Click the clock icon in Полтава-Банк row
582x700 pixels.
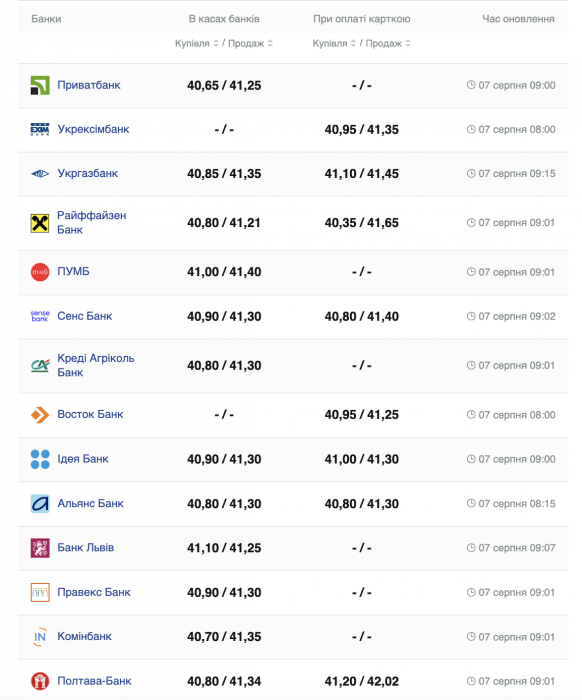[471, 681]
